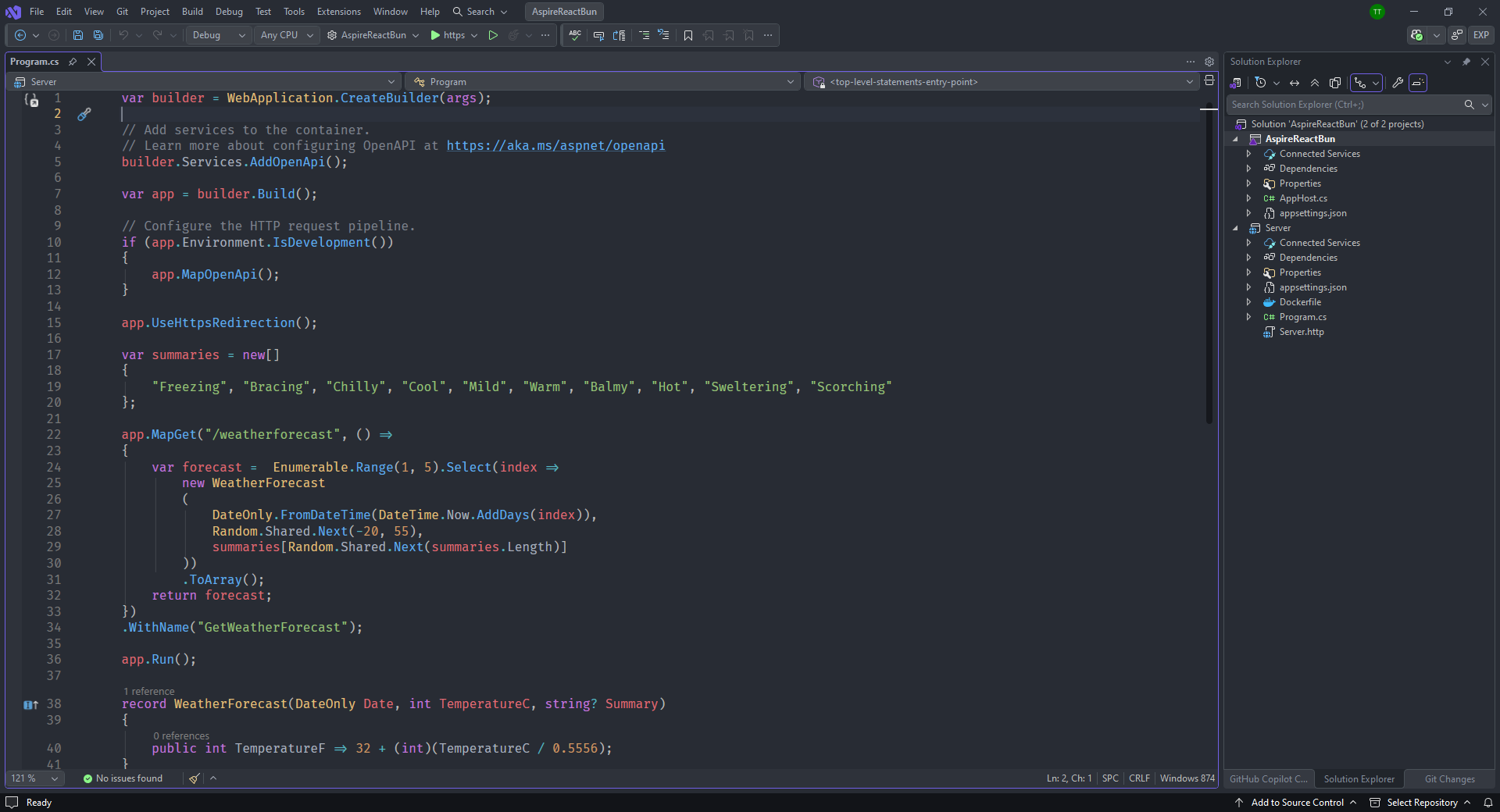Click the bookmark icon in the toolbar

pyautogui.click(x=688, y=35)
